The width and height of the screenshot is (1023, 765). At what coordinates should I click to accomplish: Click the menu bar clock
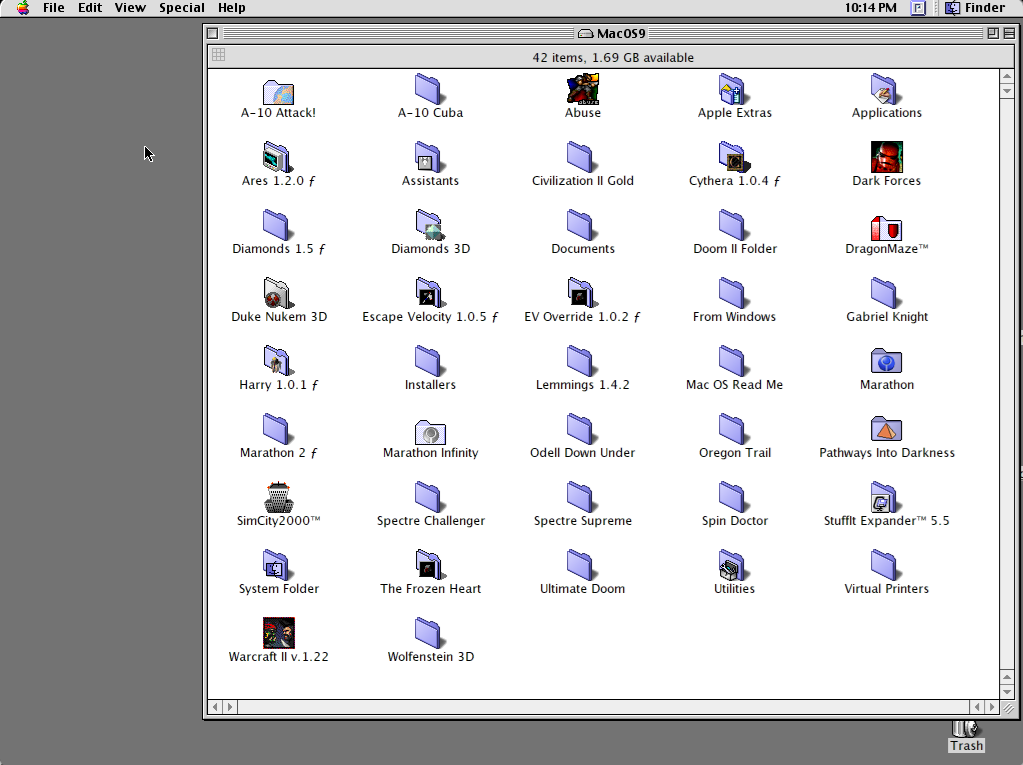[x=870, y=8]
